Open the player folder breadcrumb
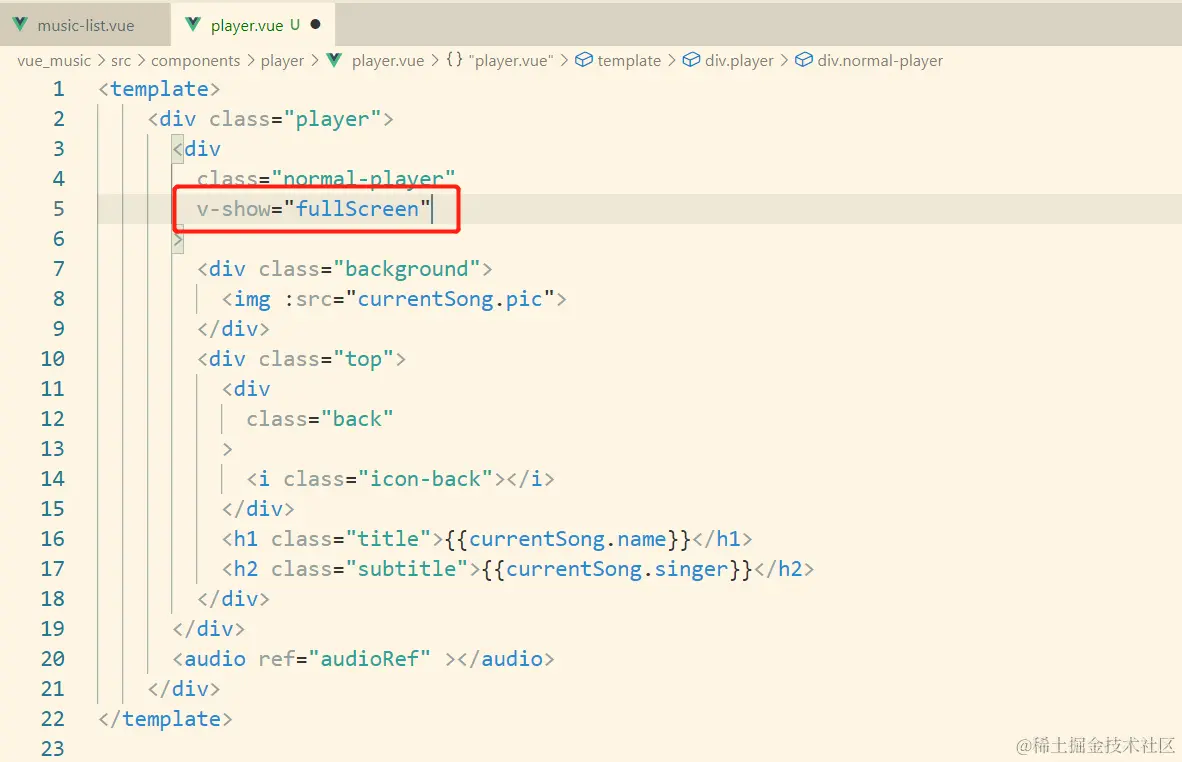Image resolution: width=1182 pixels, height=762 pixels. [x=282, y=60]
